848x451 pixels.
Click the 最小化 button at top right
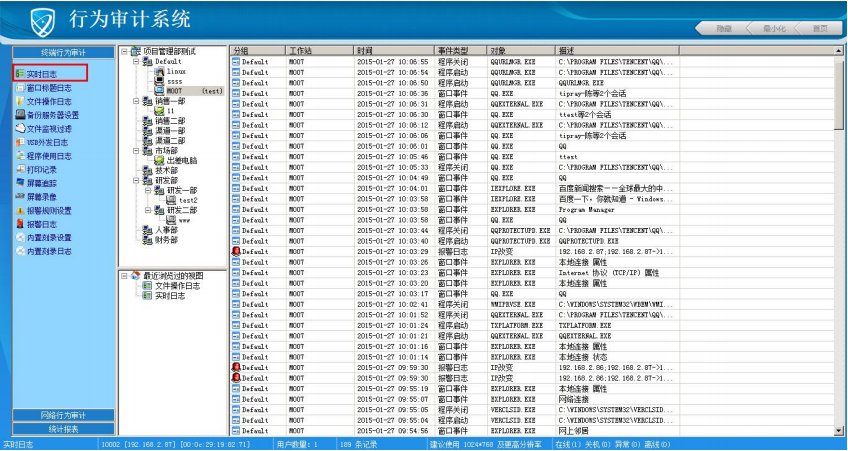774,28
